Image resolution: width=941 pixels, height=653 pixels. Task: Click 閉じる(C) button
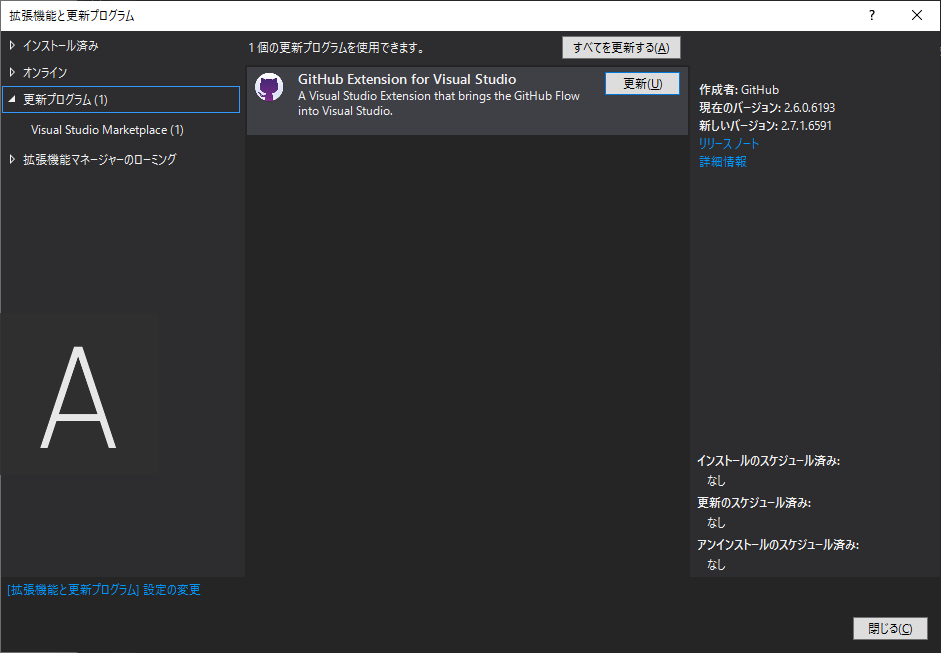click(x=890, y=628)
